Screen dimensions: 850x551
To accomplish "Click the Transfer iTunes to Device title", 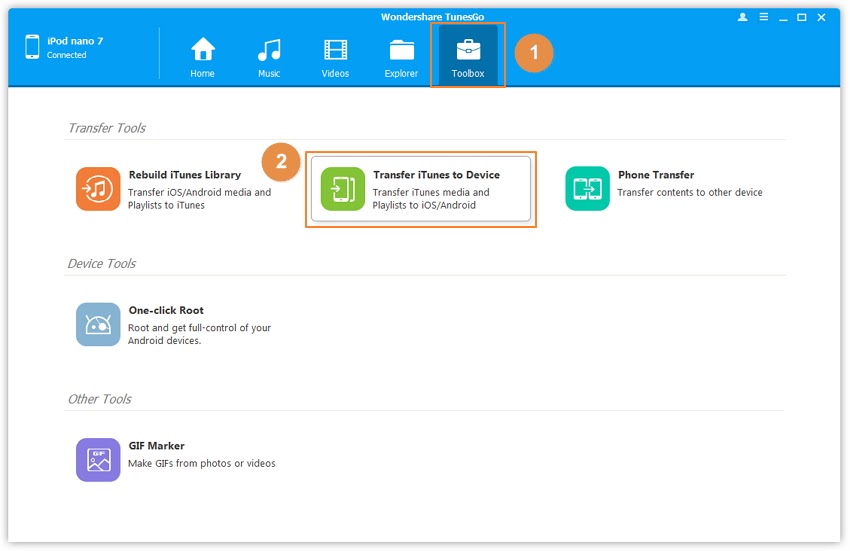I will coord(436,175).
